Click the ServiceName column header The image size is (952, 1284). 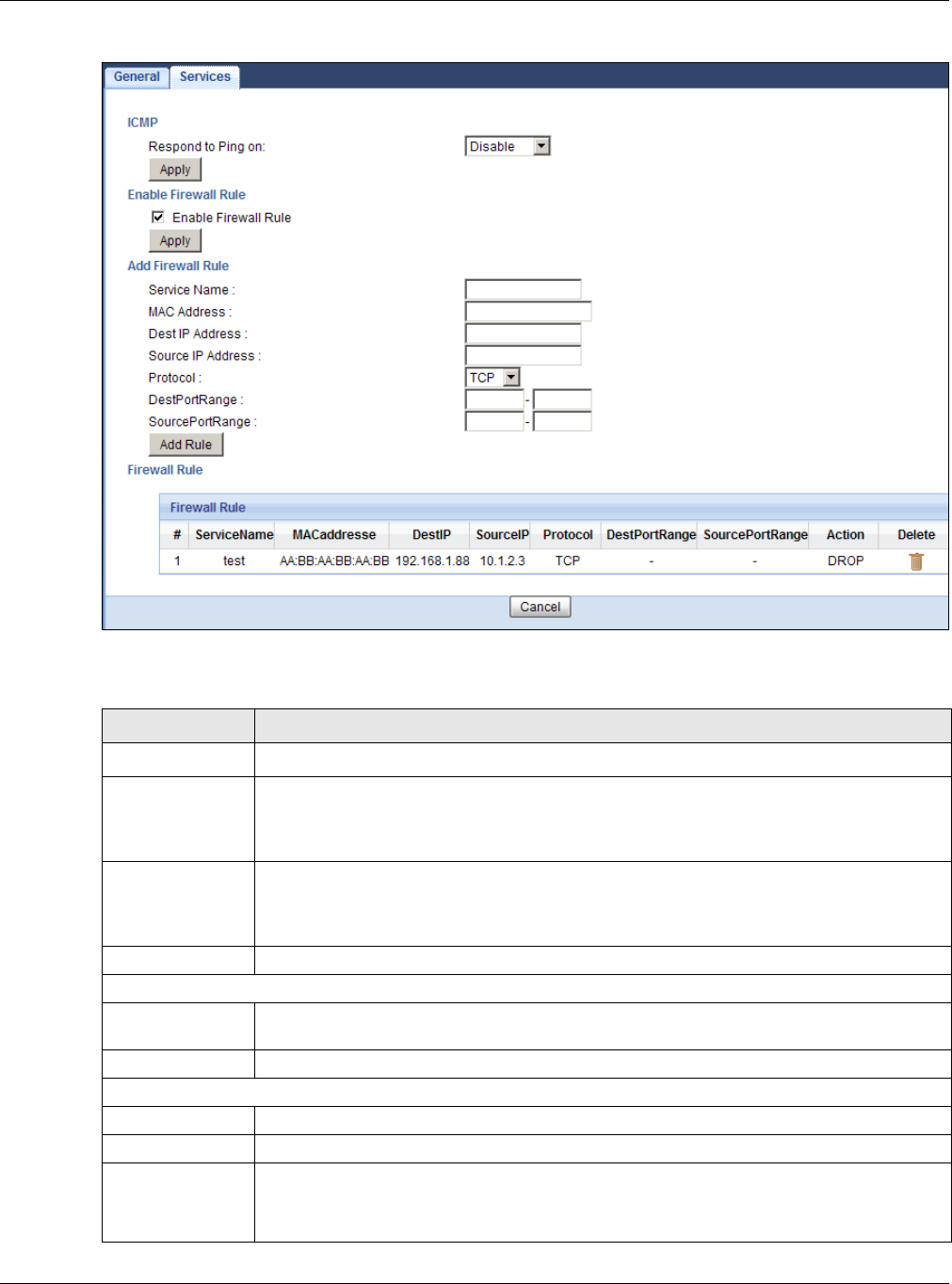(x=234, y=535)
